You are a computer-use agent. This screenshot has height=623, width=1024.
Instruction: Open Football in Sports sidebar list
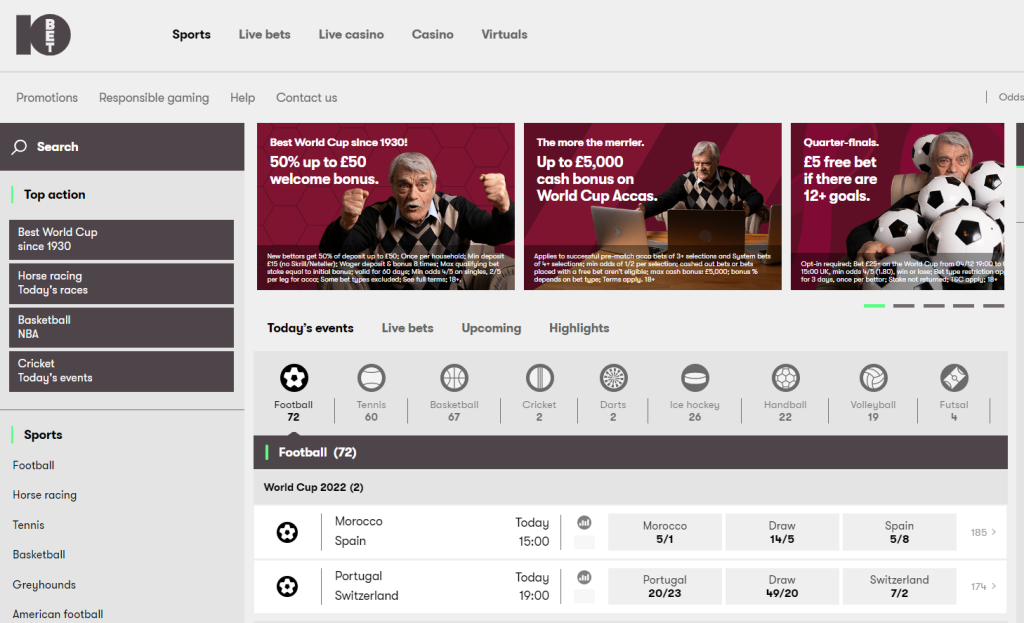pos(33,465)
